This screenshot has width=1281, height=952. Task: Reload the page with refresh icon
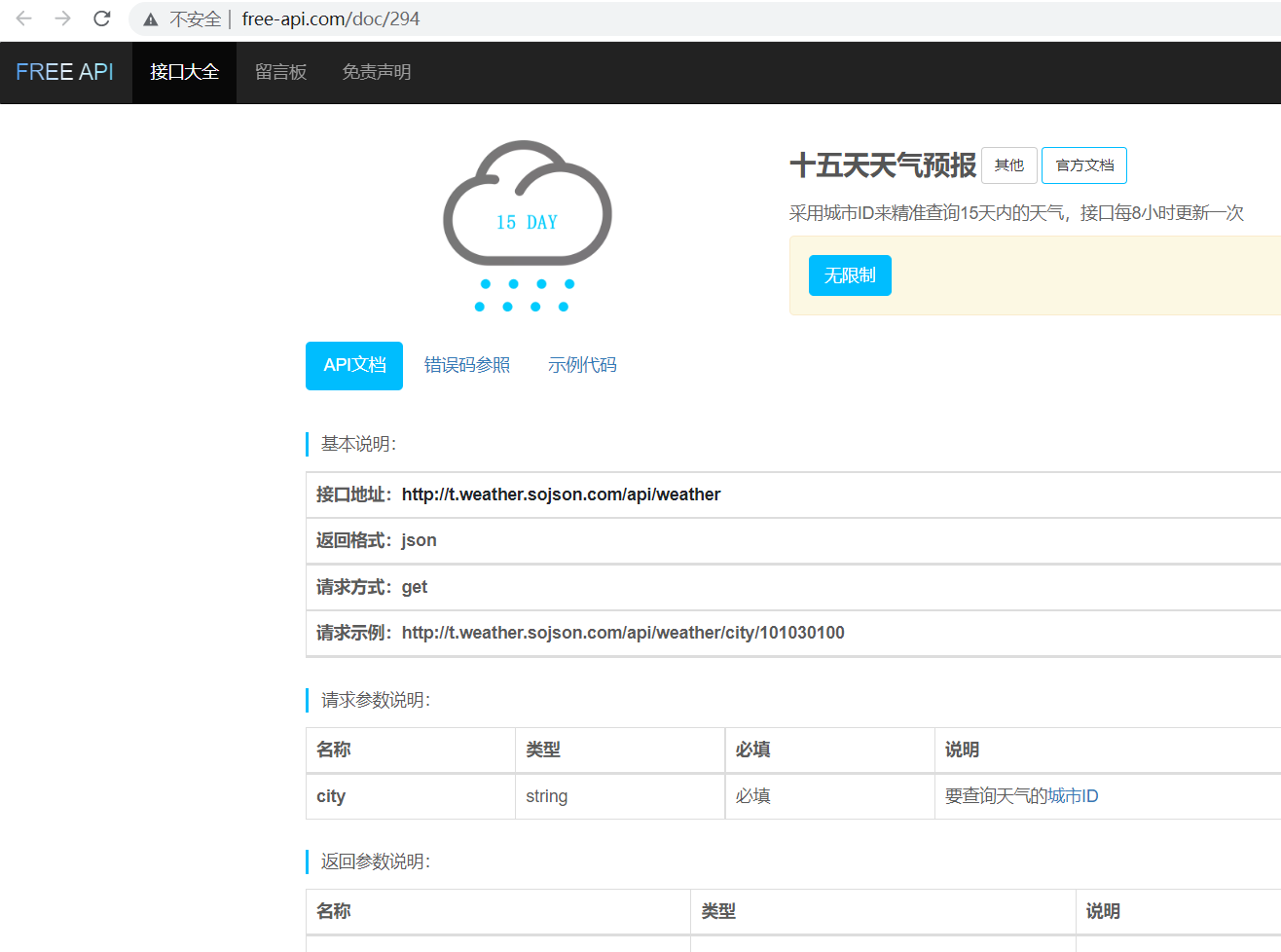[x=102, y=18]
